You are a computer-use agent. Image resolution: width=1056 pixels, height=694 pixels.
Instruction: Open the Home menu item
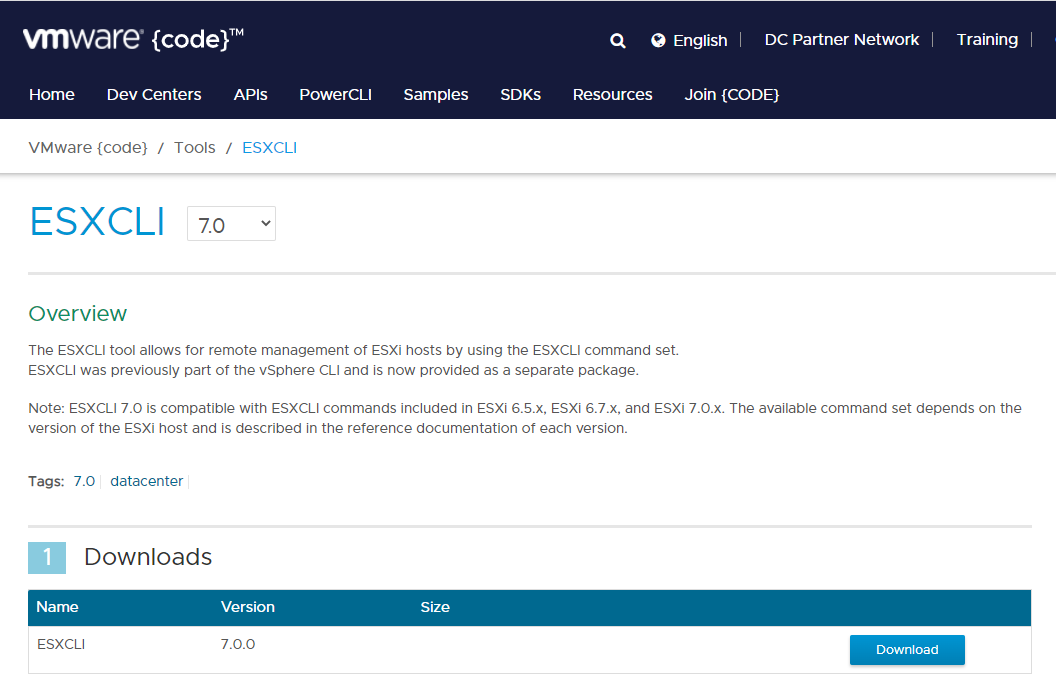click(x=52, y=94)
